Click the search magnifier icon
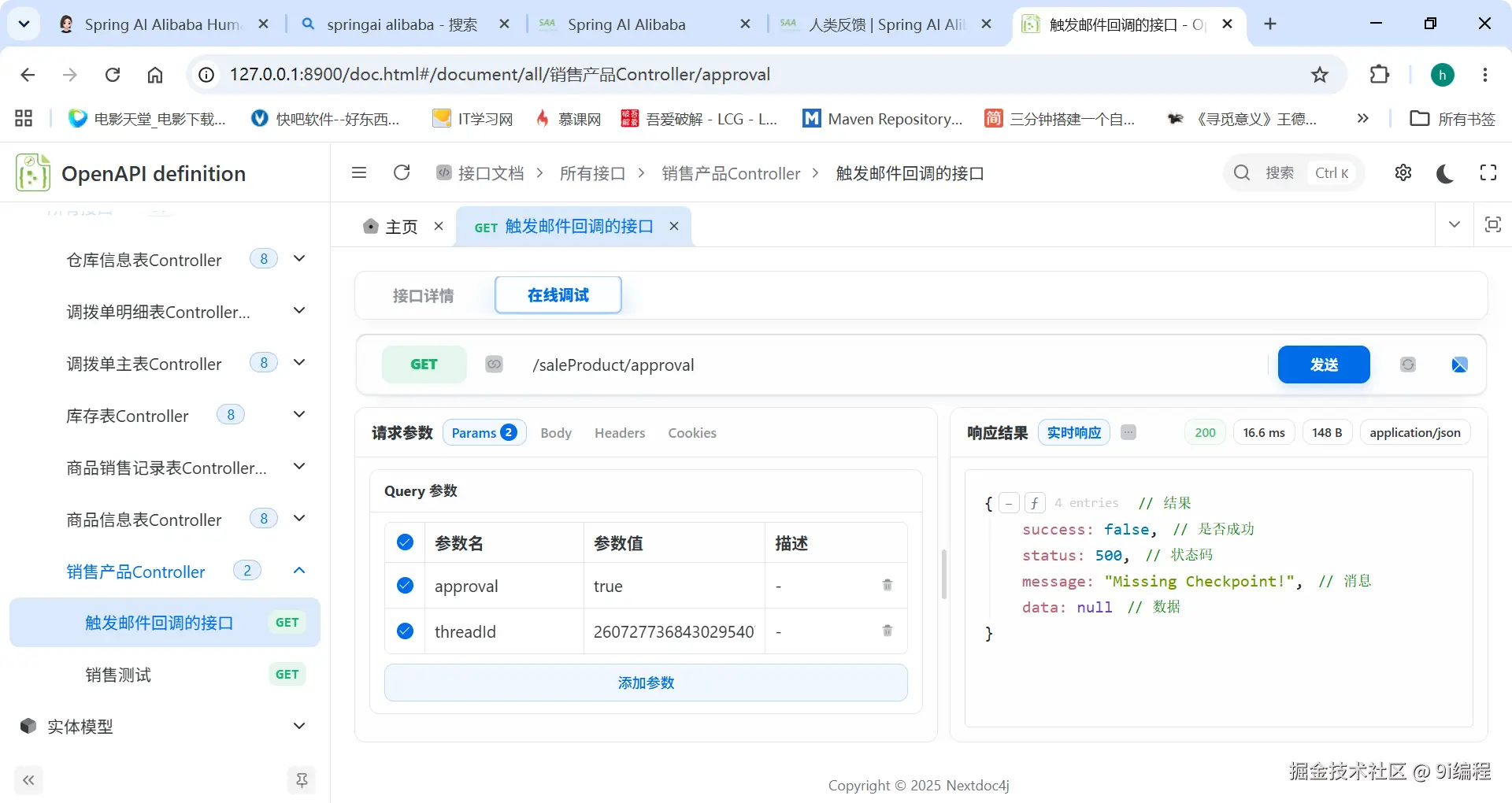 pyautogui.click(x=1242, y=172)
